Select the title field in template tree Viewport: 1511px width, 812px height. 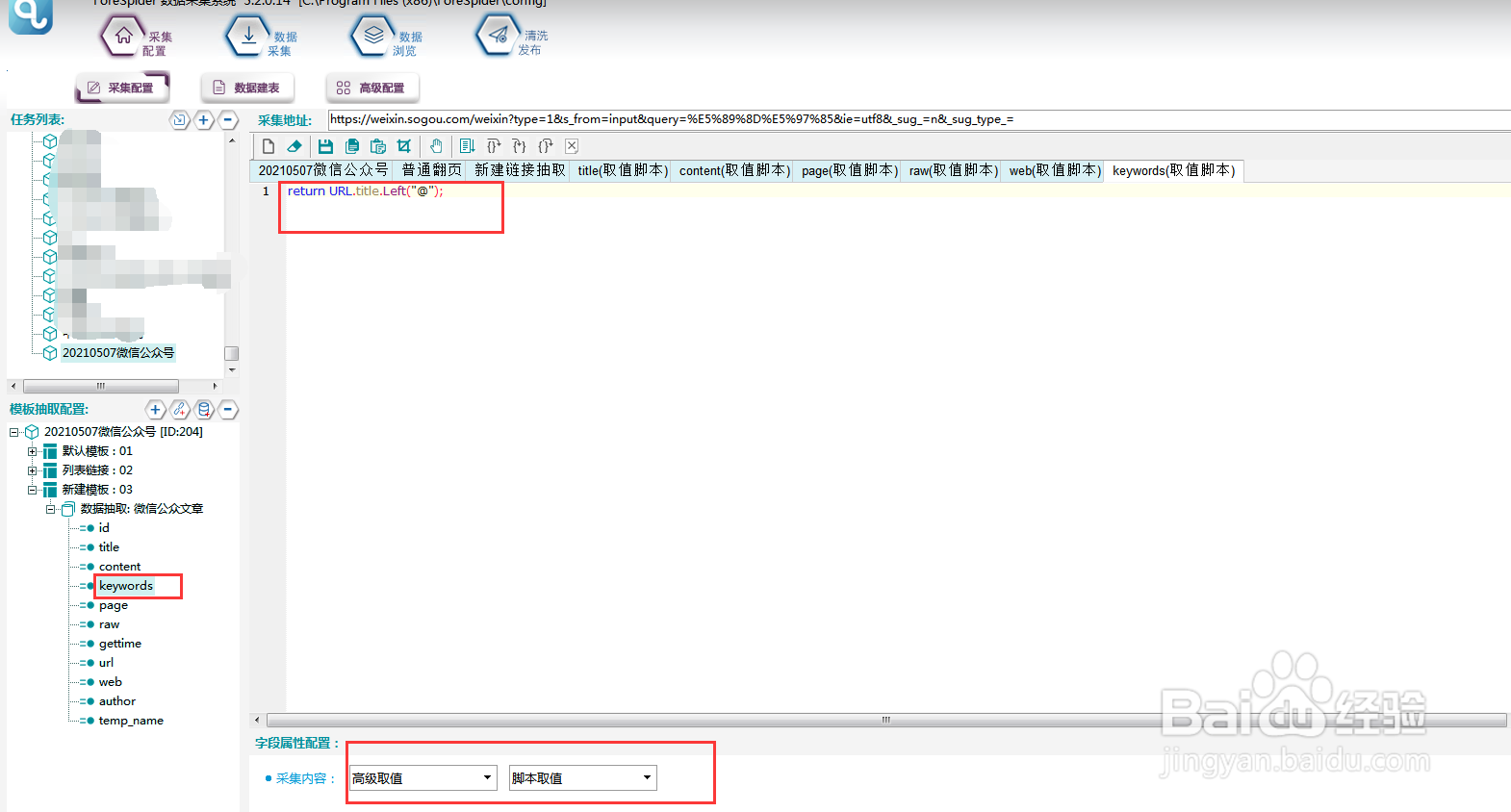pyautogui.click(x=109, y=547)
